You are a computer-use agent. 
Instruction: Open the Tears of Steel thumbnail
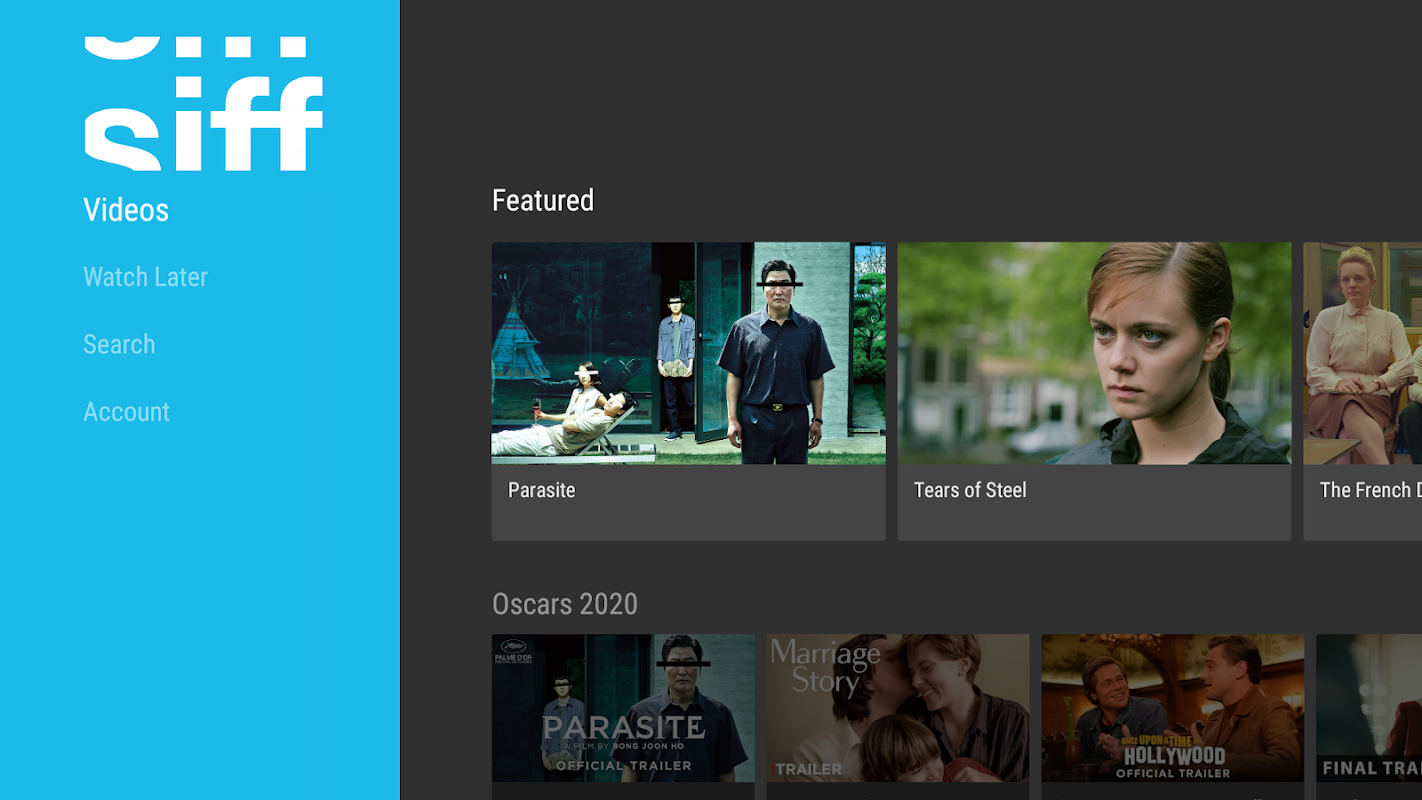pyautogui.click(x=1094, y=353)
